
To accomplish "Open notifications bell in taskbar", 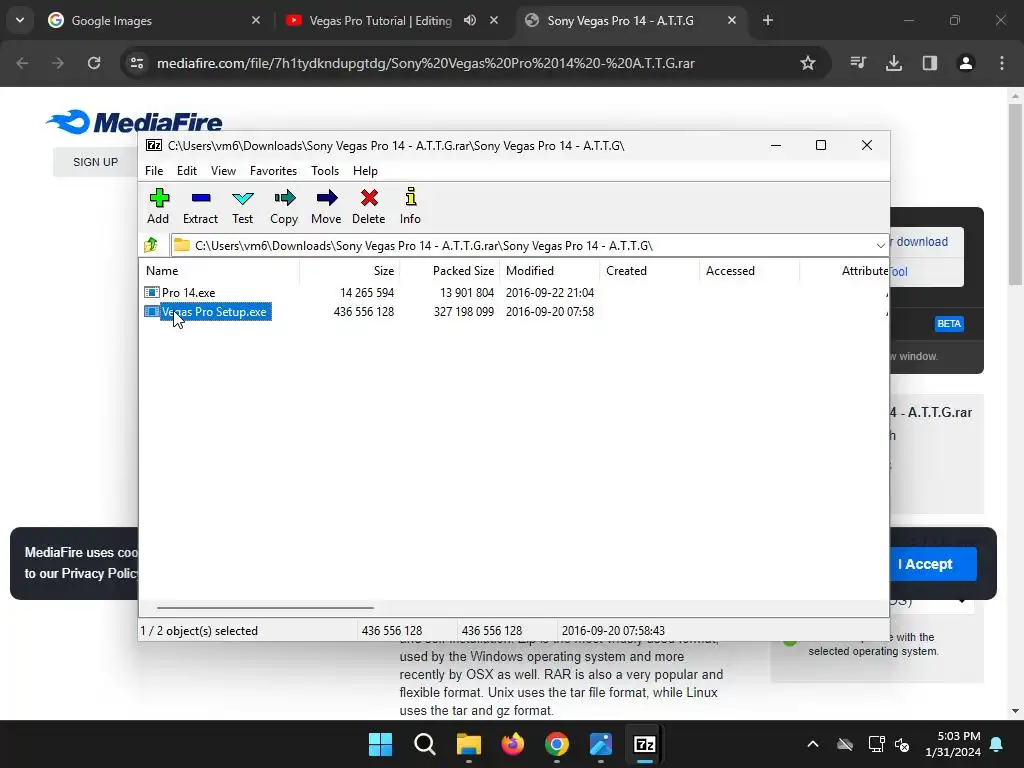I will click(x=997, y=744).
